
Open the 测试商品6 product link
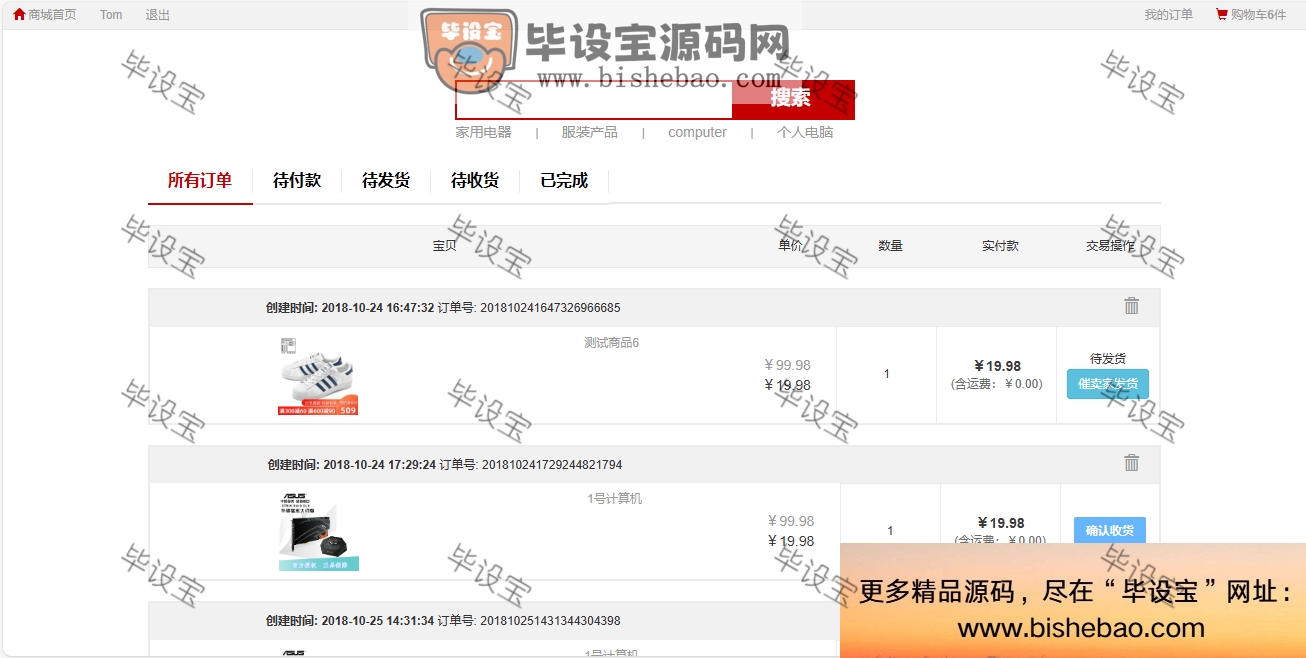pyautogui.click(x=612, y=343)
